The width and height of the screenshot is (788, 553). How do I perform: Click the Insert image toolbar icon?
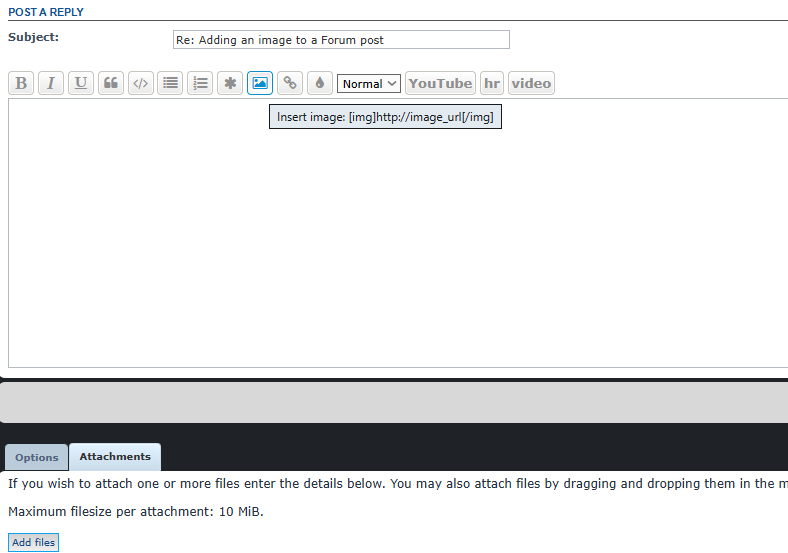tap(260, 83)
